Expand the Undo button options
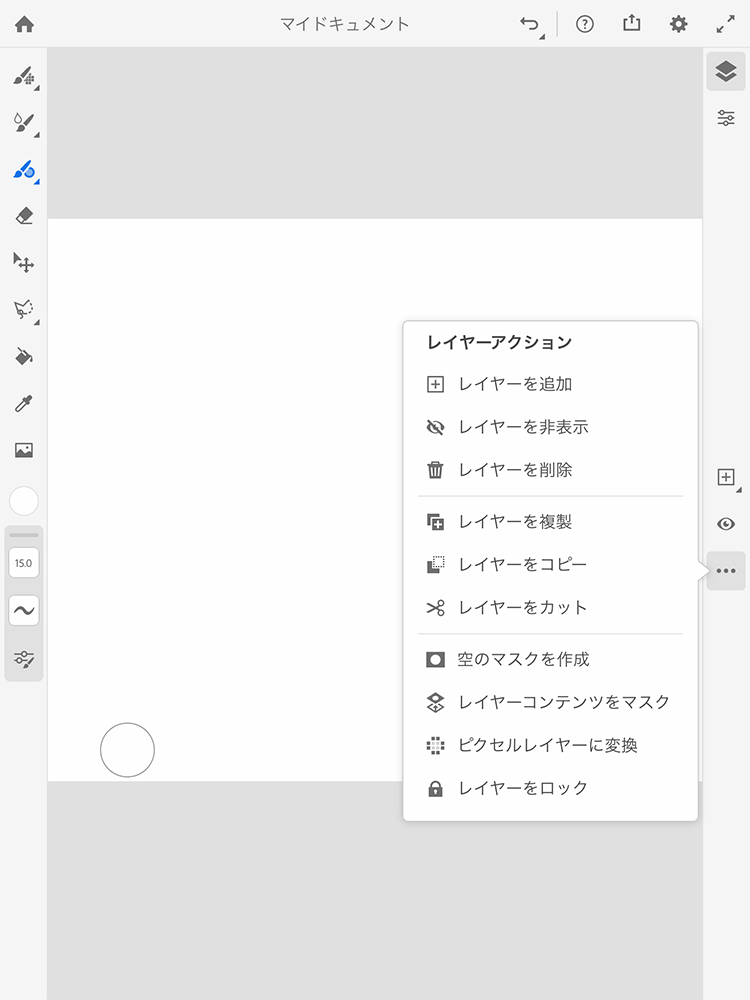The width and height of the screenshot is (750, 1000). [531, 26]
